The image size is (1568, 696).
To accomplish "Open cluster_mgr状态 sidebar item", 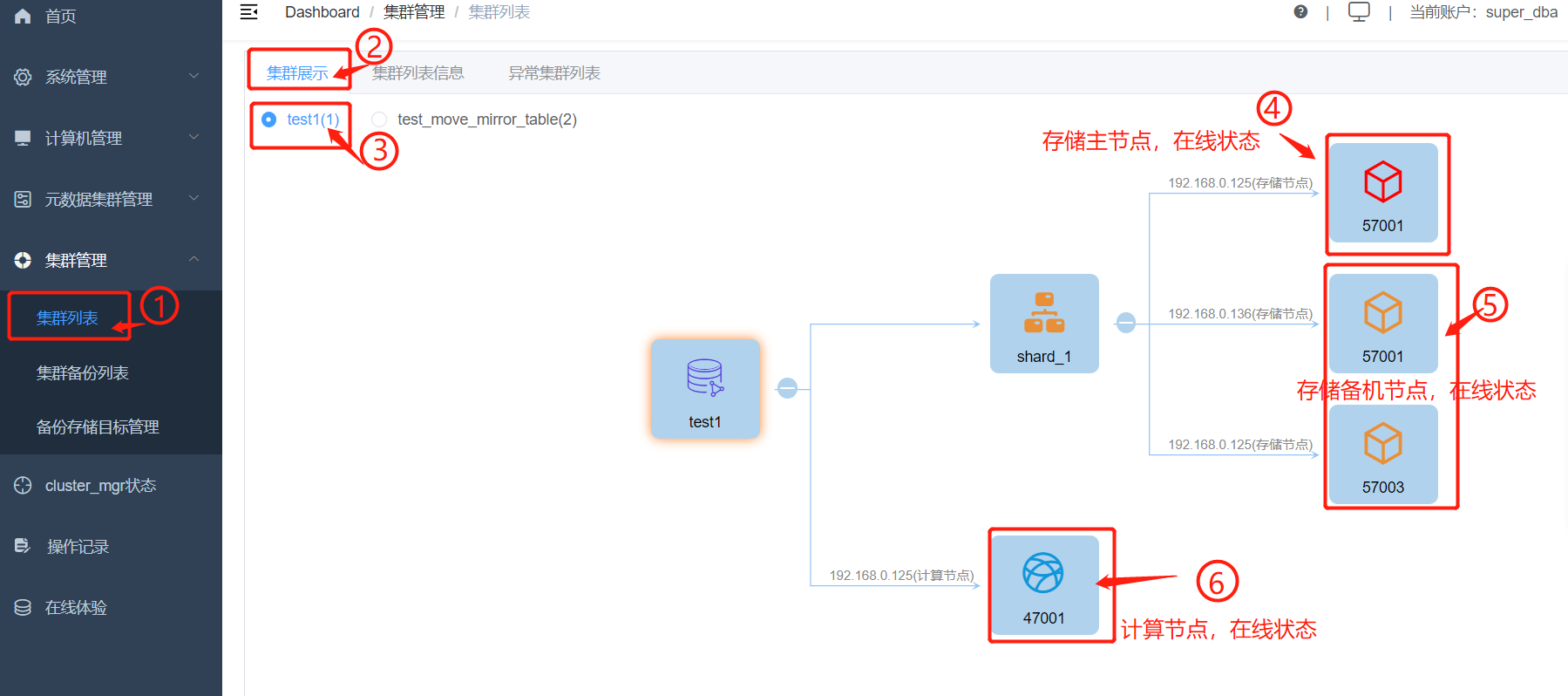I will [x=100, y=486].
